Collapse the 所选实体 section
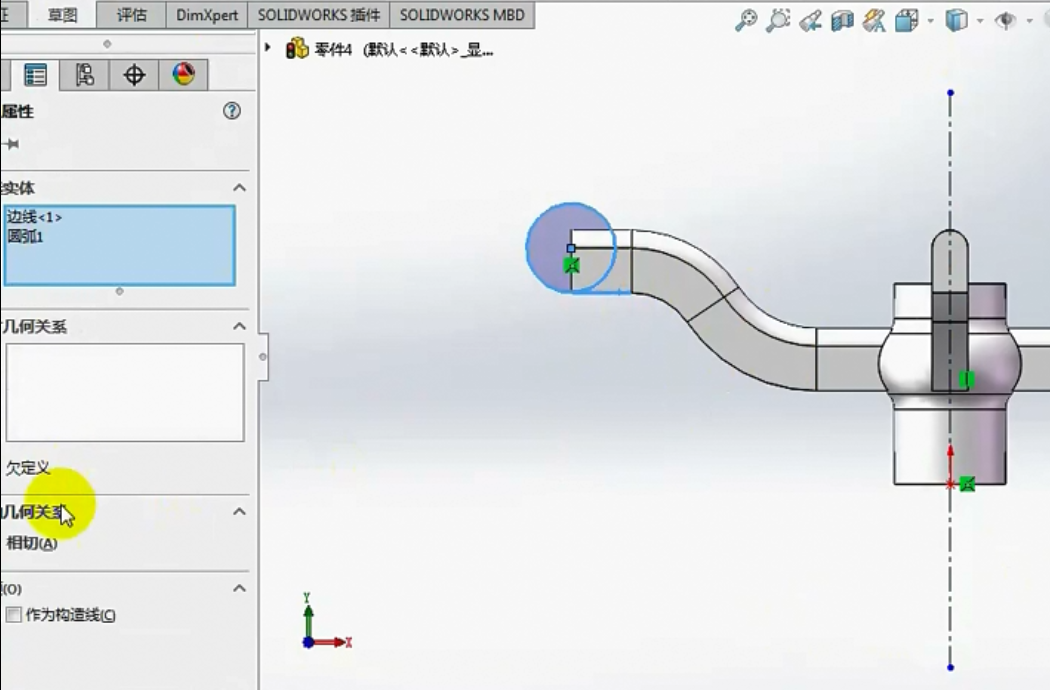 (239, 188)
